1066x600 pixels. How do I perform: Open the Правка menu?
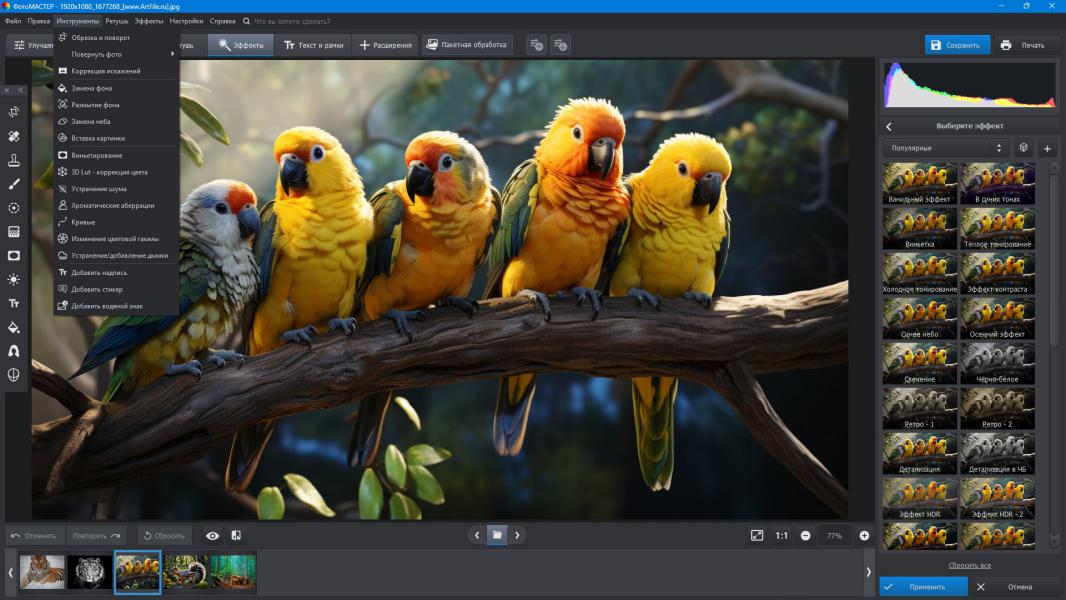pyautogui.click(x=38, y=21)
